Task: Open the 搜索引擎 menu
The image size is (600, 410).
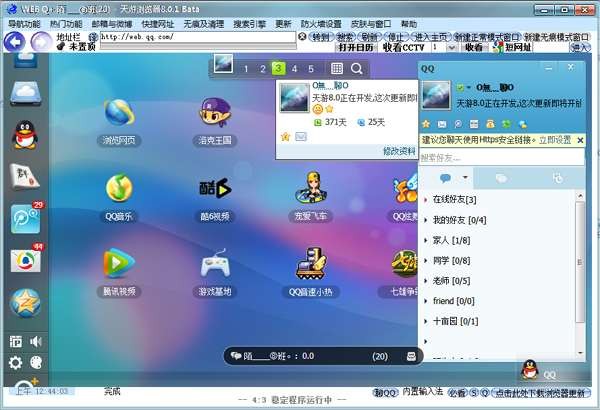Action: [249, 24]
